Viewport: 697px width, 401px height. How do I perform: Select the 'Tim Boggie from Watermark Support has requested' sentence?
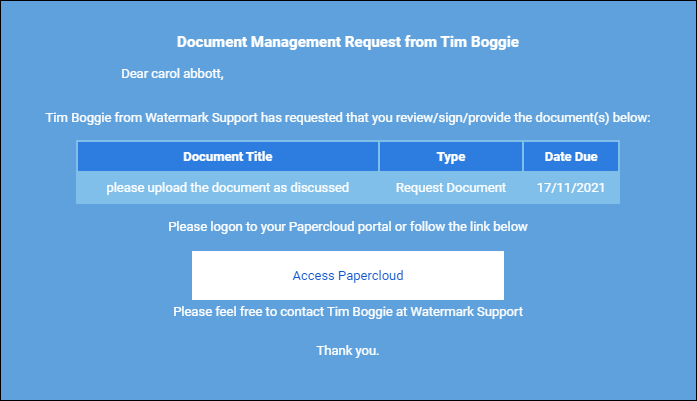(x=348, y=118)
